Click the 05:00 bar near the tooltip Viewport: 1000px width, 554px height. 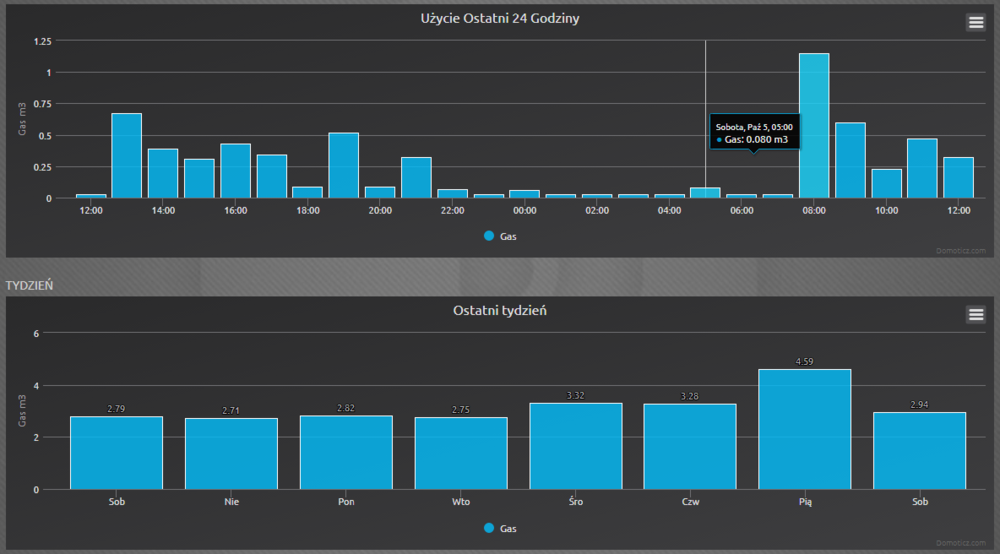705,193
